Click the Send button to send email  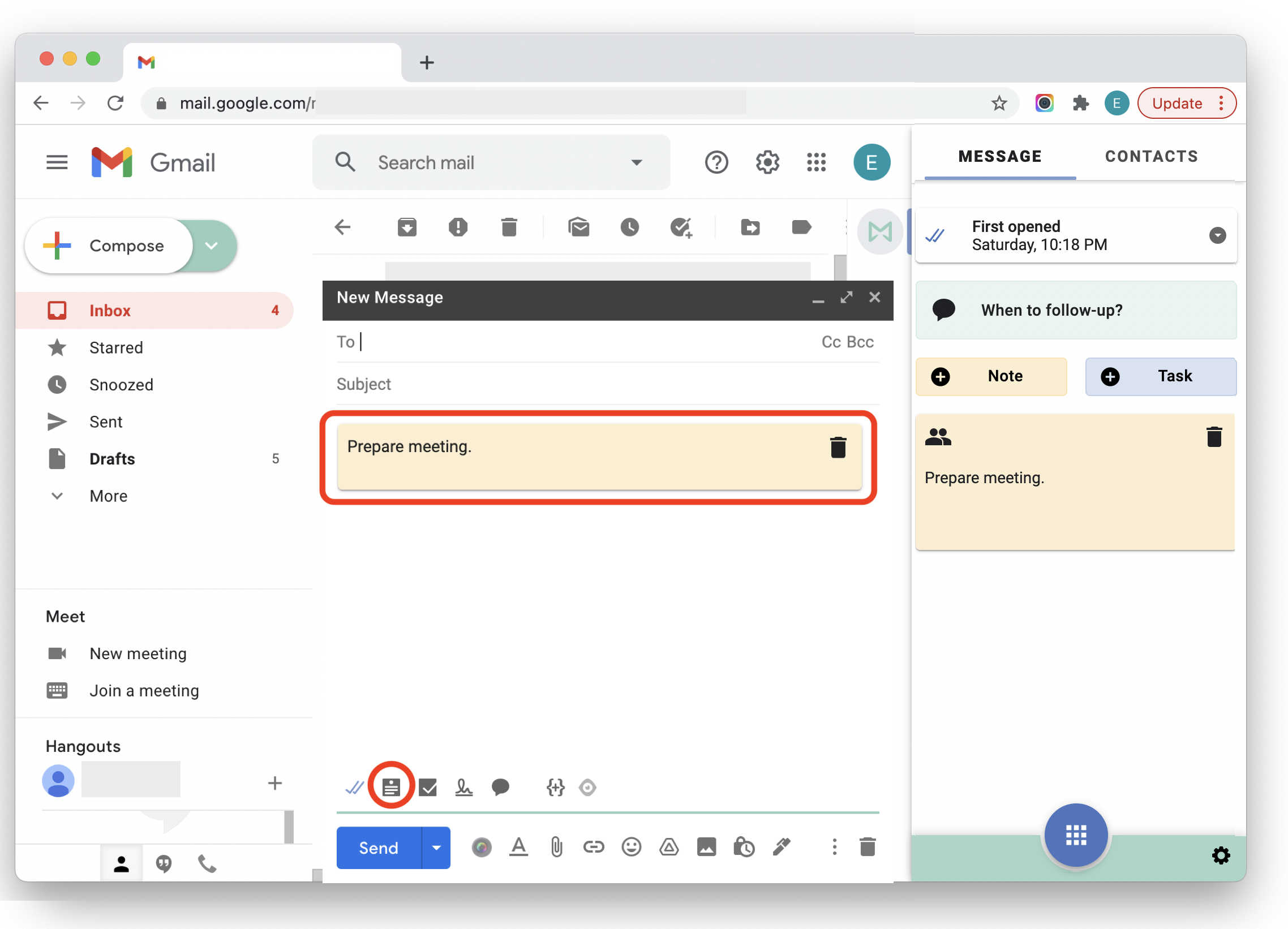click(x=378, y=848)
